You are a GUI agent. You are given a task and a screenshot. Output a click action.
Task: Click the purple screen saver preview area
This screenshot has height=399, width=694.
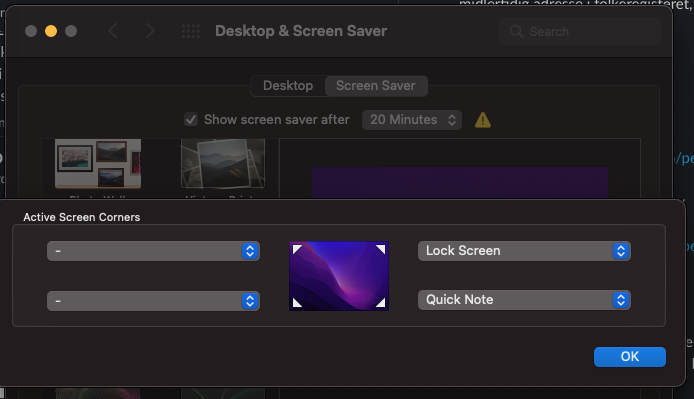(x=459, y=182)
